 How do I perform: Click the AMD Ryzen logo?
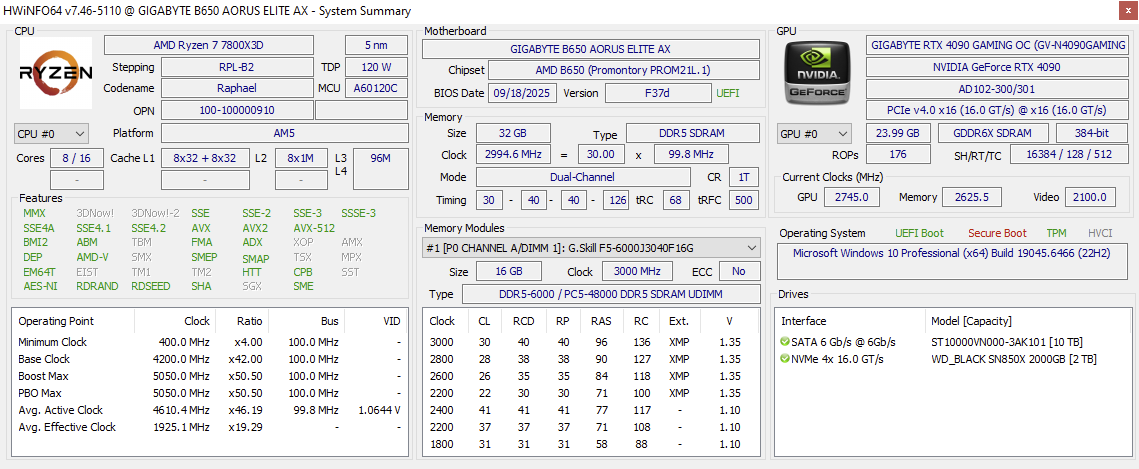coord(56,73)
